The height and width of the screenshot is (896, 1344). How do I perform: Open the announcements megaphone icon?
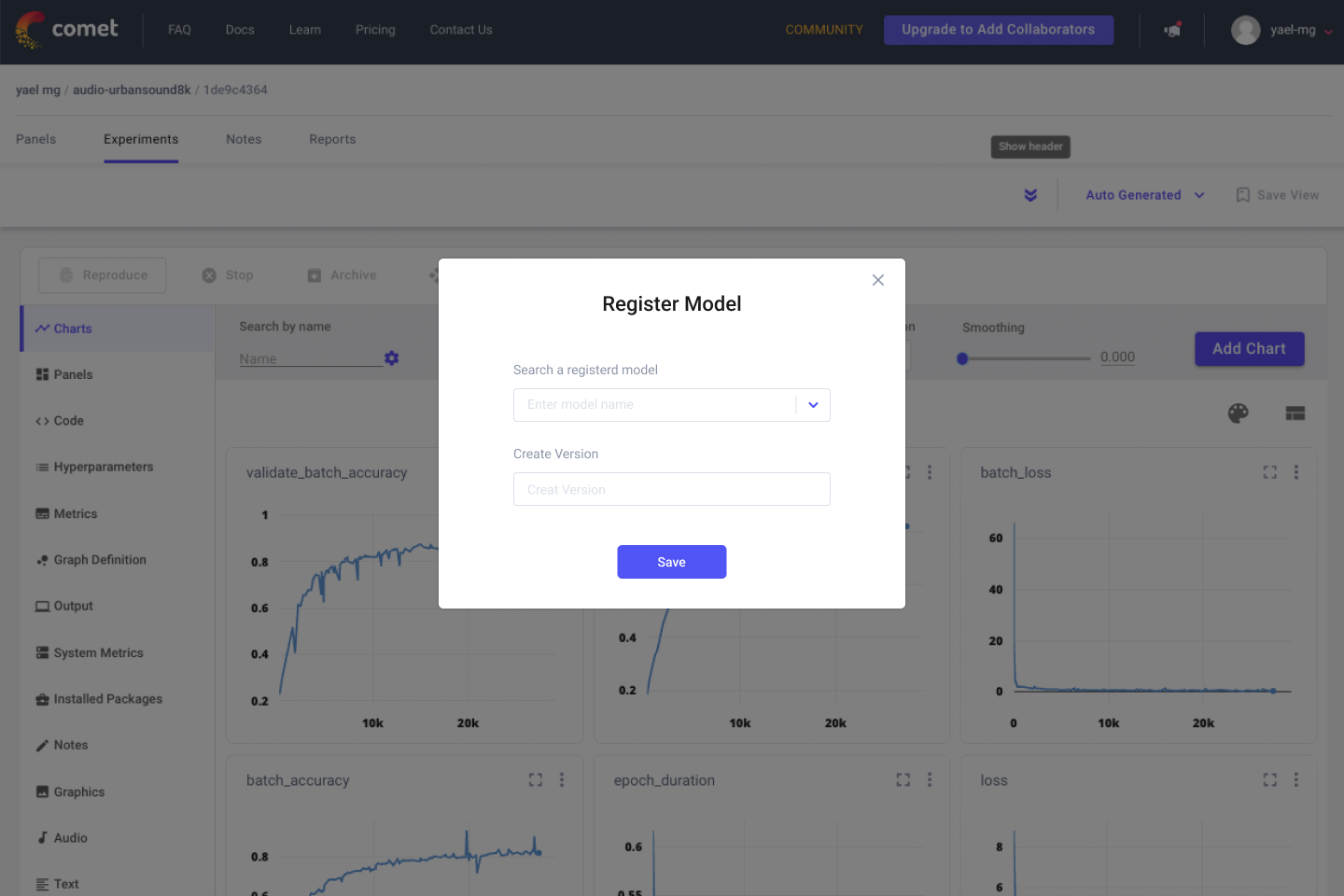[1172, 30]
